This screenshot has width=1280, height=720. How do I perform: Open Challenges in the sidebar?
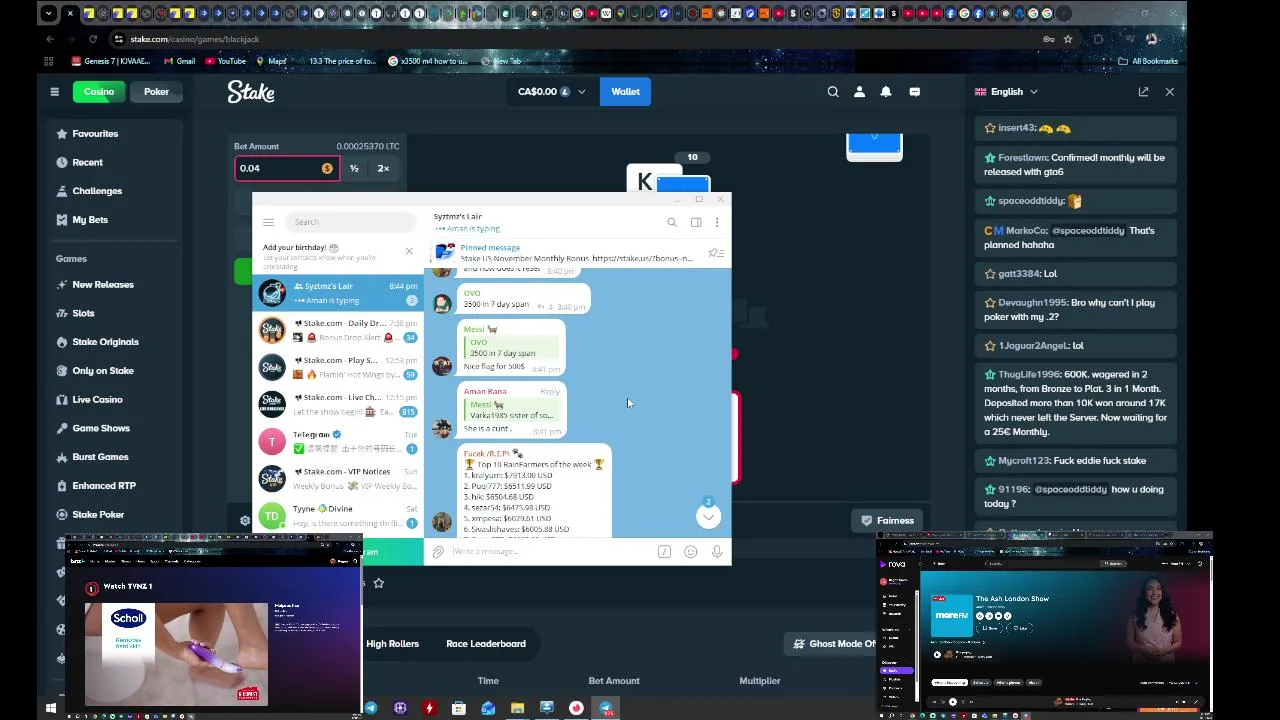[x=97, y=191]
